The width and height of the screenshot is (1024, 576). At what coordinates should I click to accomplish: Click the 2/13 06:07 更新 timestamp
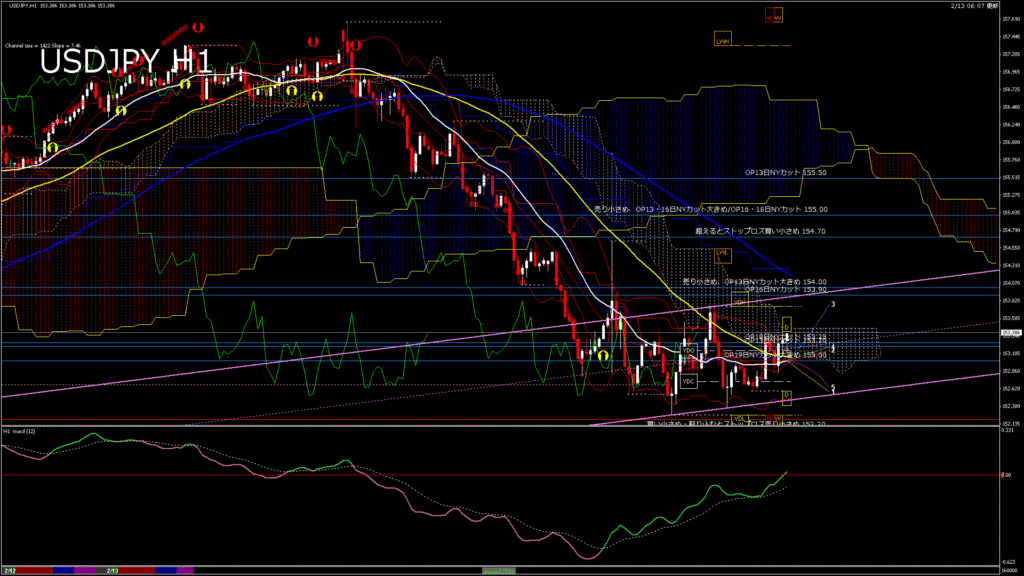coord(975,6)
